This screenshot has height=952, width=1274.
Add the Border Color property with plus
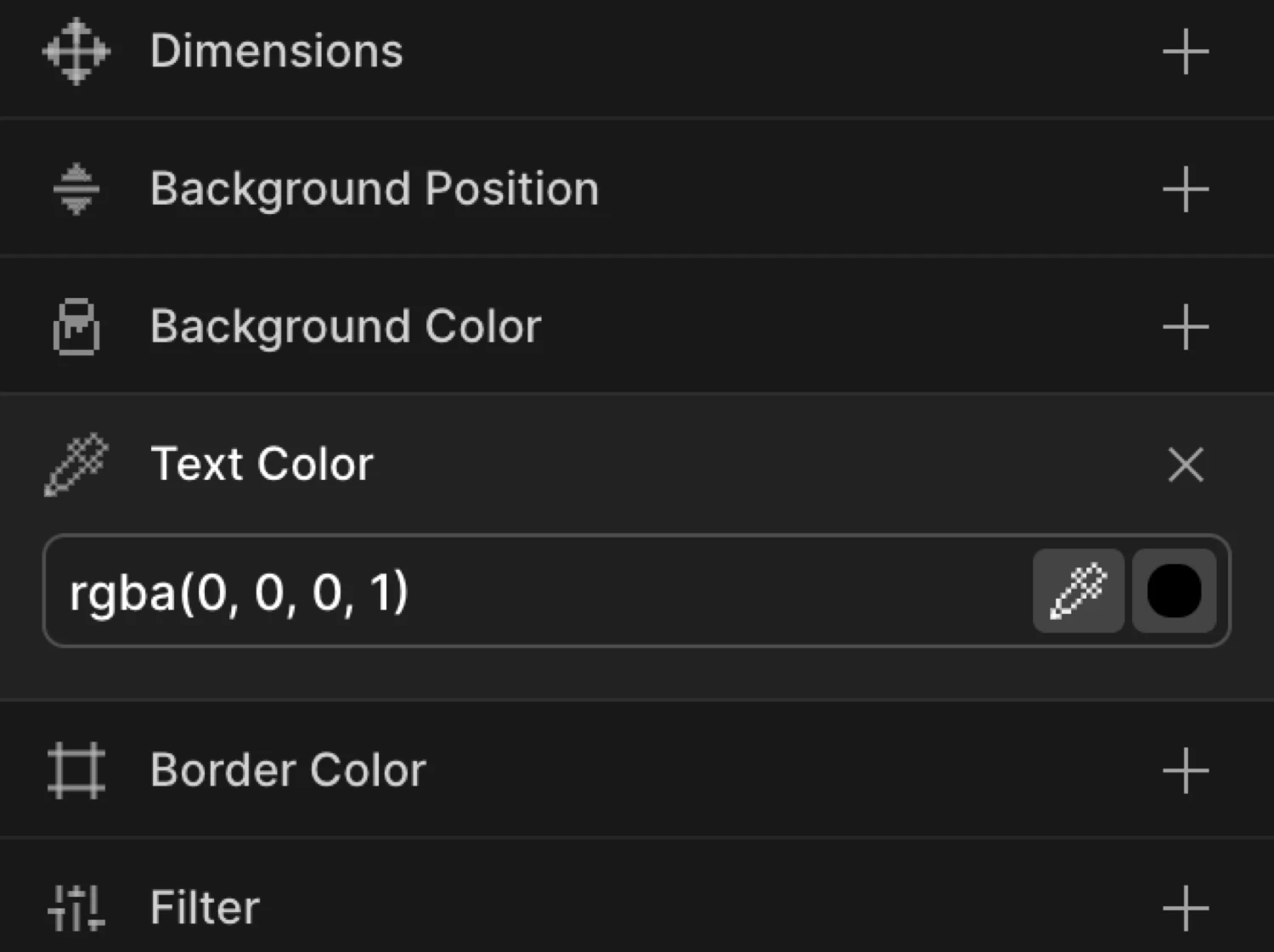pyautogui.click(x=1186, y=769)
